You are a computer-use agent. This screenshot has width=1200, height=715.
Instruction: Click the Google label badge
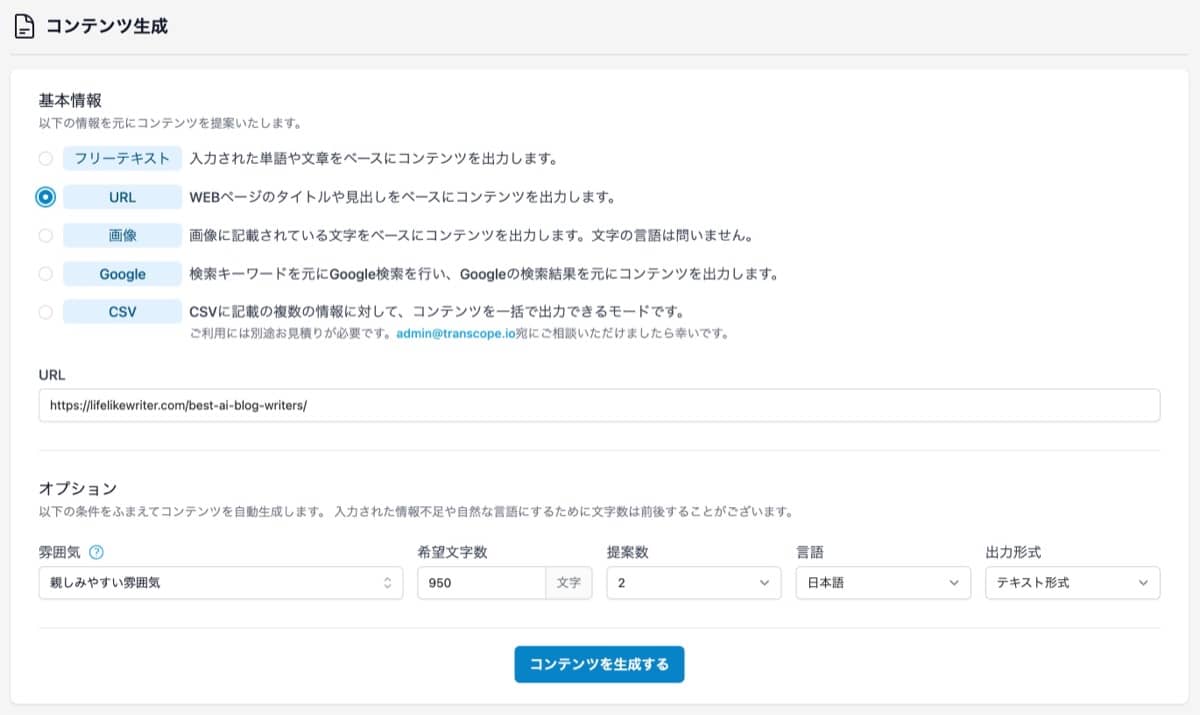(x=122, y=273)
